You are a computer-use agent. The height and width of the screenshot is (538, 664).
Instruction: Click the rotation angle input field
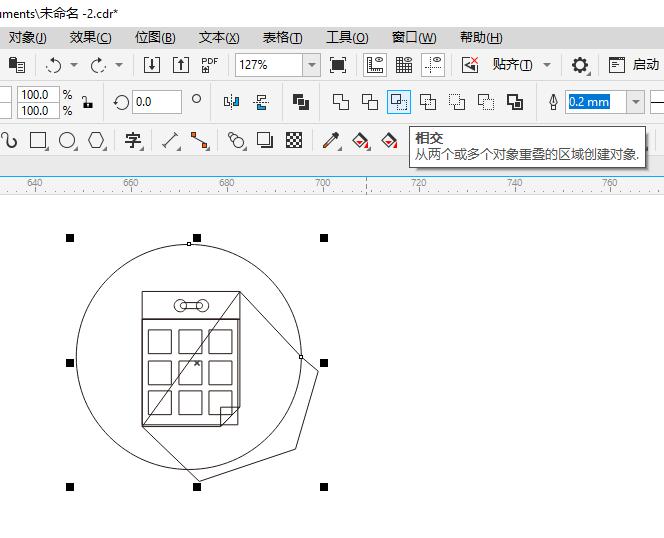(155, 102)
